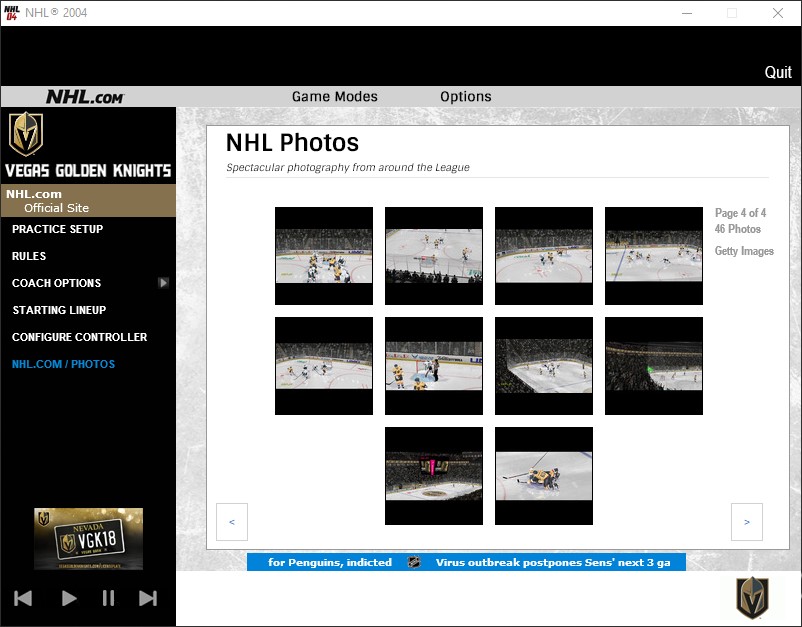This screenshot has height=627, width=802.
Task: Open photo of player lying on the ice
Action: (544, 476)
